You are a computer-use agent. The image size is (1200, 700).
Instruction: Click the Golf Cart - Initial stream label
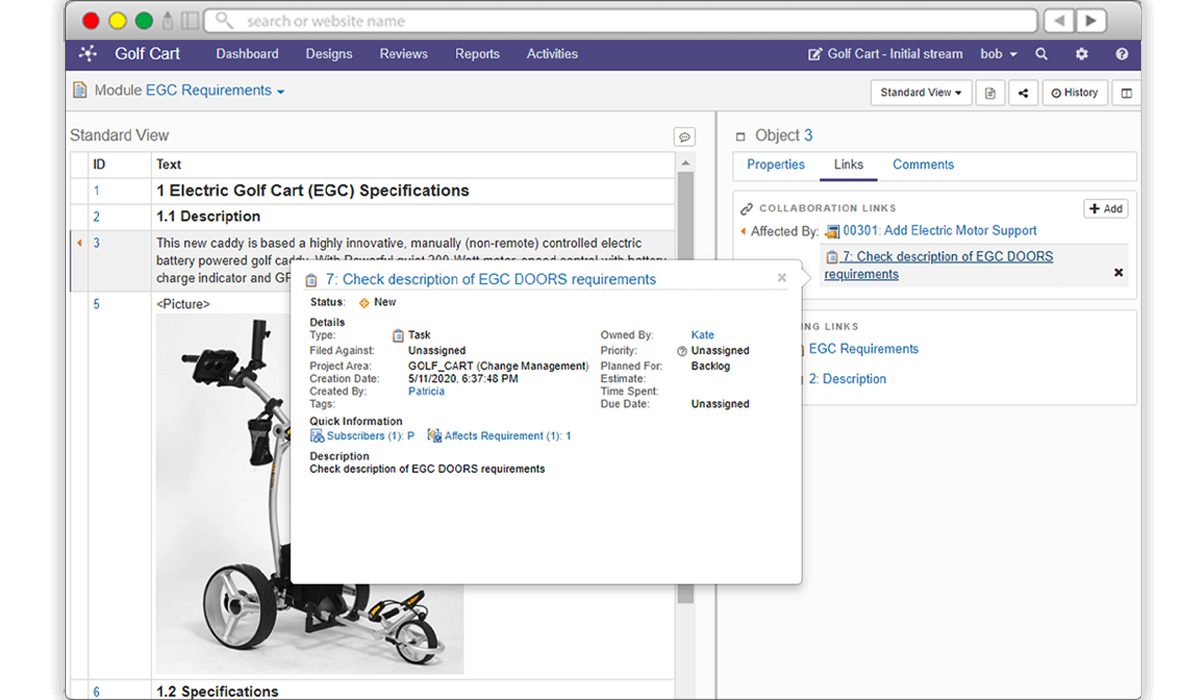895,54
